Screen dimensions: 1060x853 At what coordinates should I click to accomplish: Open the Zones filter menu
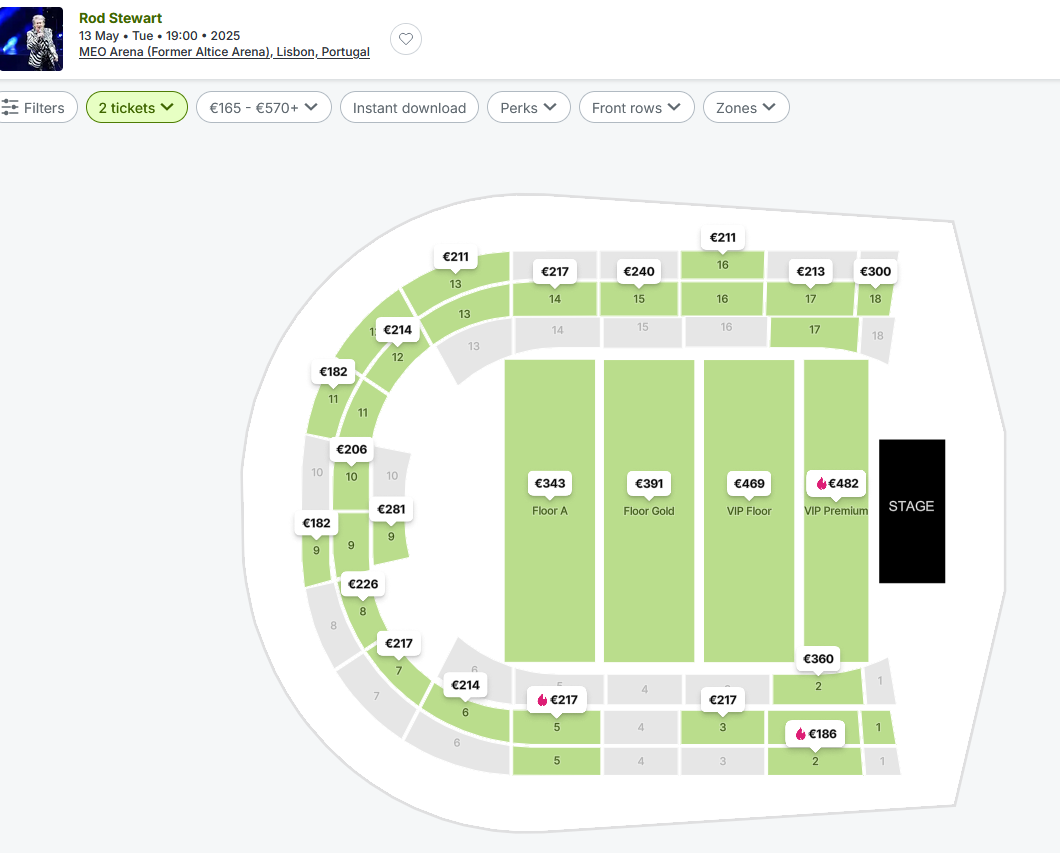tap(745, 108)
